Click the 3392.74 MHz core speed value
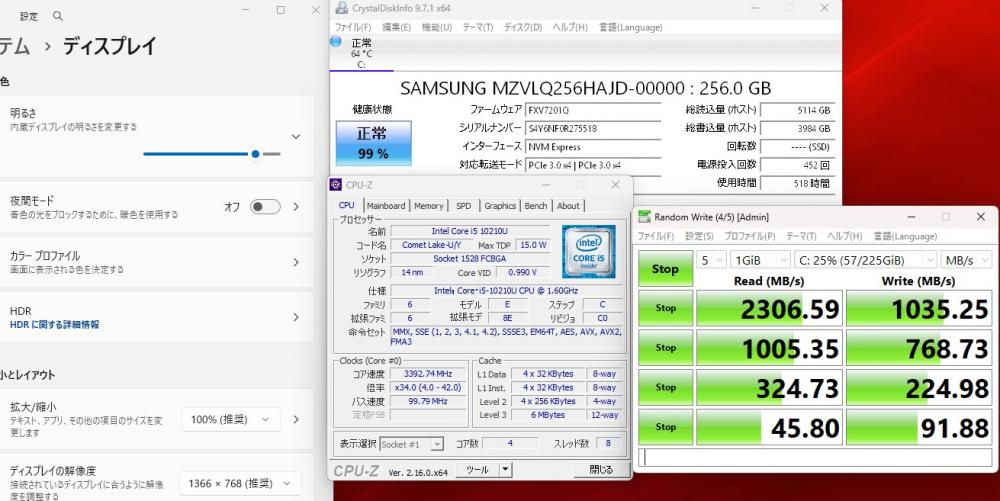1000x501 pixels. coord(429,374)
